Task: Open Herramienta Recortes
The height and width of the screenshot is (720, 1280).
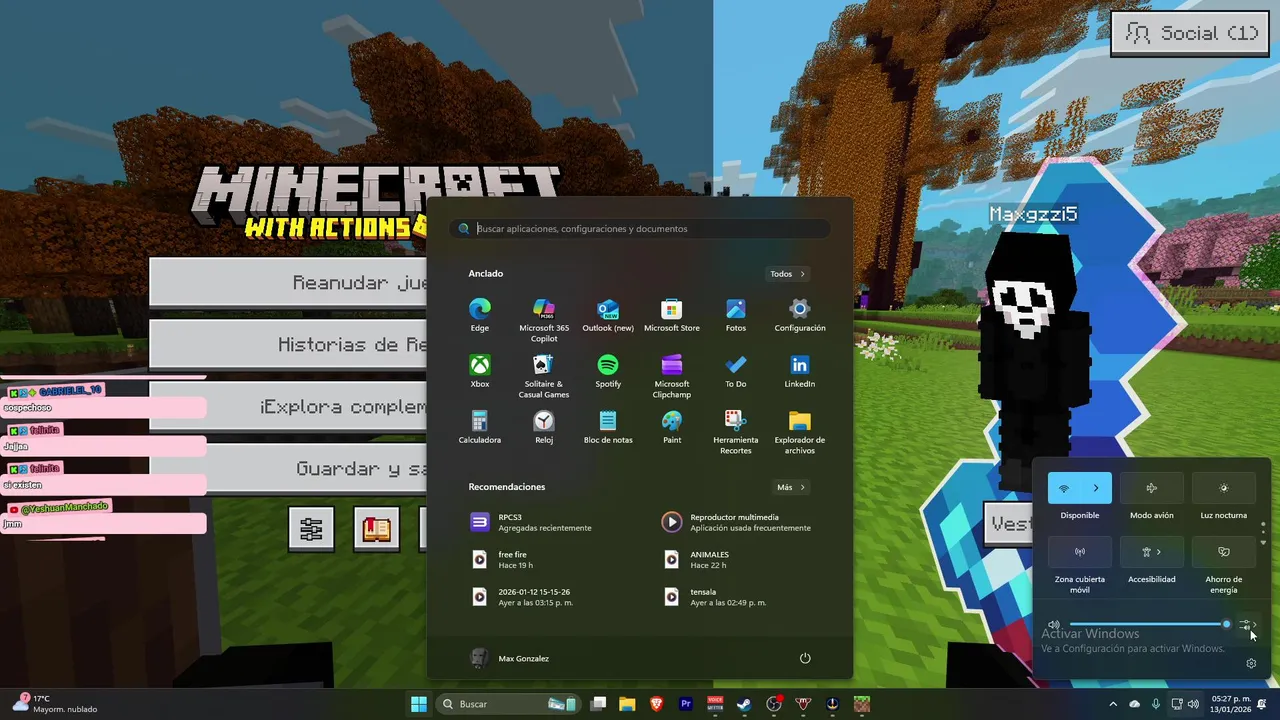Action: click(736, 432)
